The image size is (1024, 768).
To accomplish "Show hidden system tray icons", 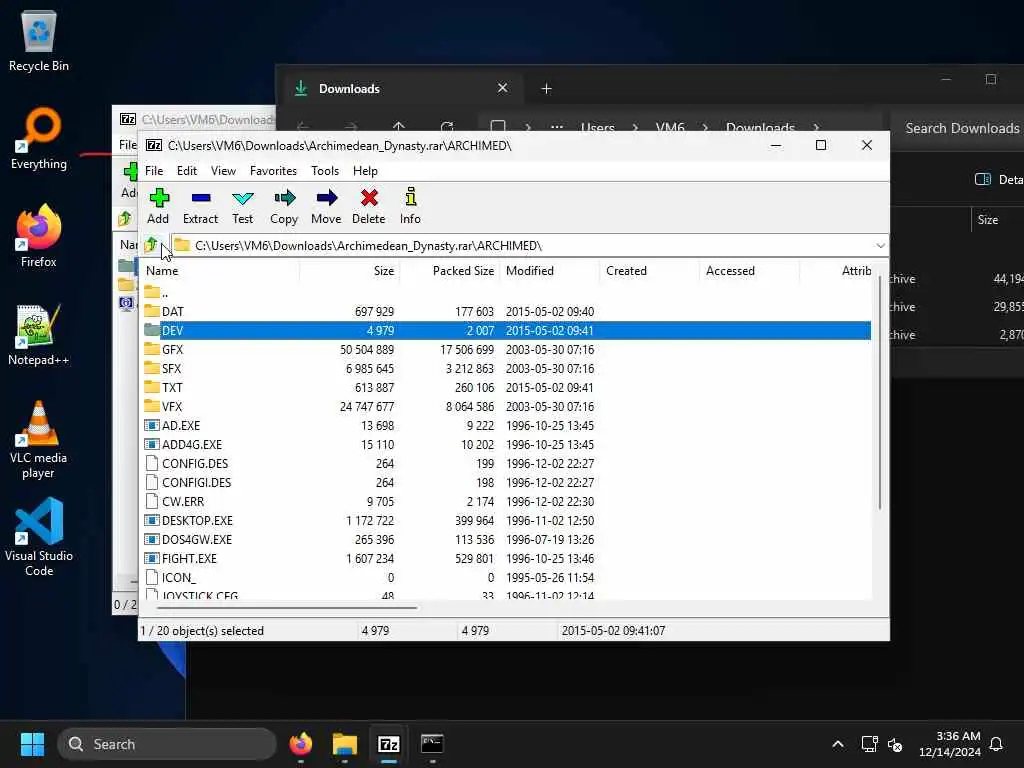I will tap(838, 744).
